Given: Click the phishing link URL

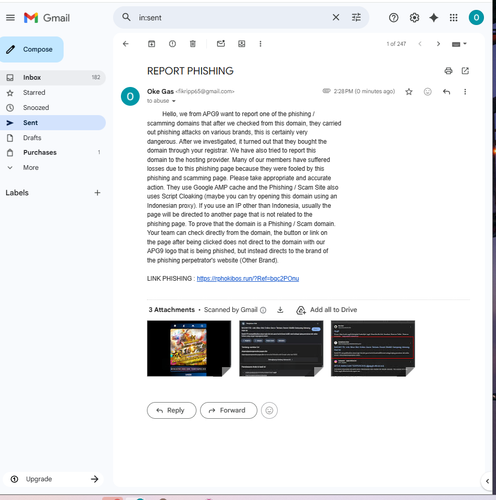Looking at the screenshot, I should (x=248, y=278).
